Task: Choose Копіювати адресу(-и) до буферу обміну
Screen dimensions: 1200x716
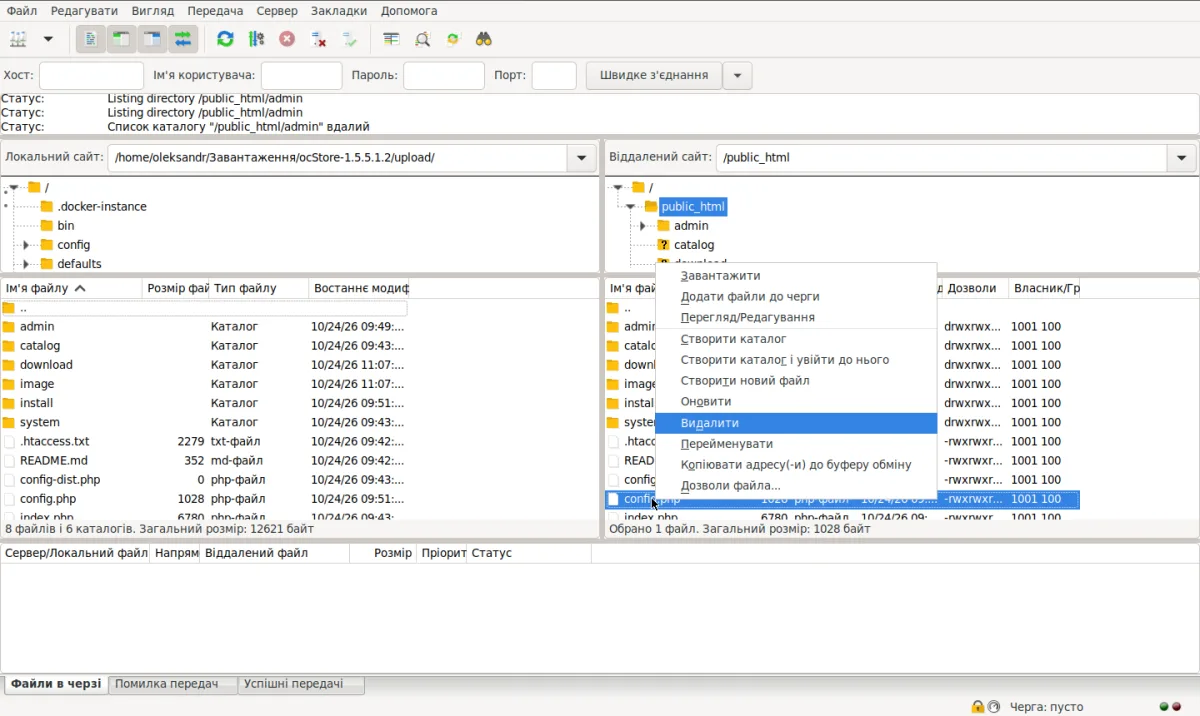Action: coord(796,465)
